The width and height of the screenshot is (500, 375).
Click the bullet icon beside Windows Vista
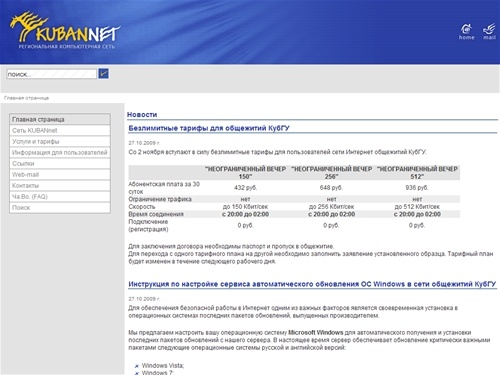136,366
